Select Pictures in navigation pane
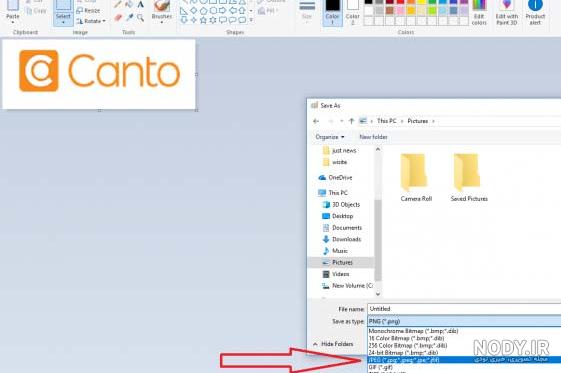Viewport: 561px width, 373px height. pos(341,262)
